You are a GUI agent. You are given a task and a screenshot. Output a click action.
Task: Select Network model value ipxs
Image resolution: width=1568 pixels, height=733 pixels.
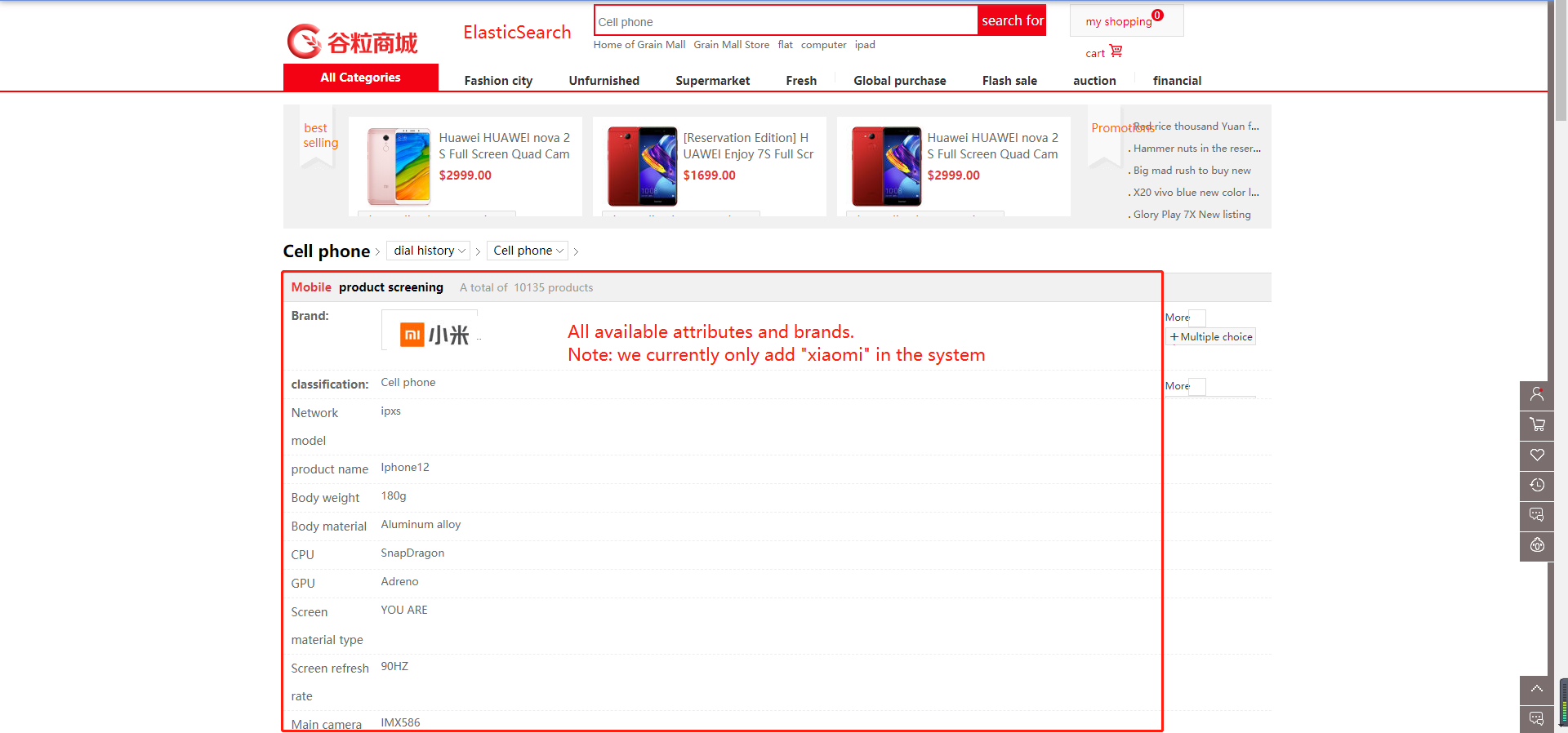coord(390,411)
